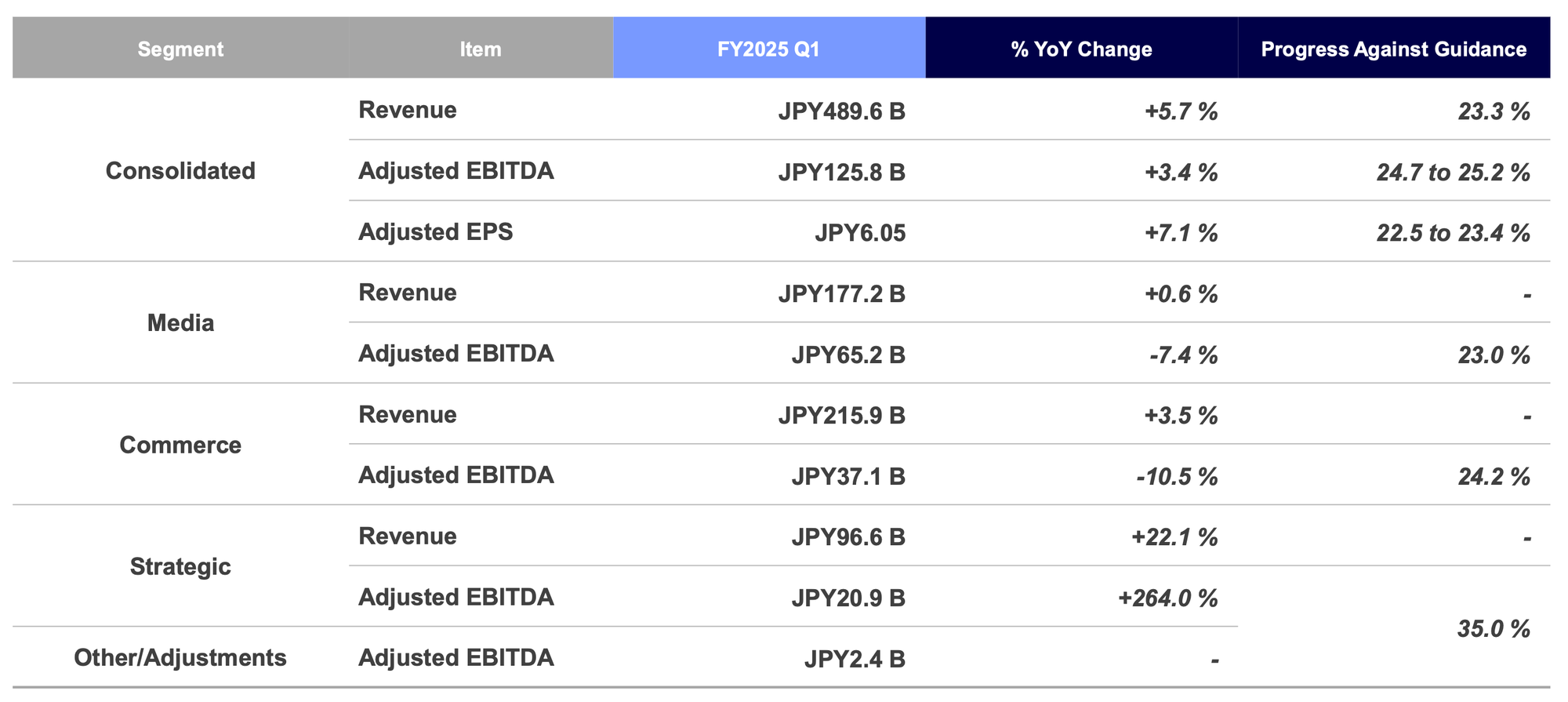This screenshot has height=702, width=1568.
Task: Click the JPY6.05 adjusted EPS value
Action: click(860, 233)
